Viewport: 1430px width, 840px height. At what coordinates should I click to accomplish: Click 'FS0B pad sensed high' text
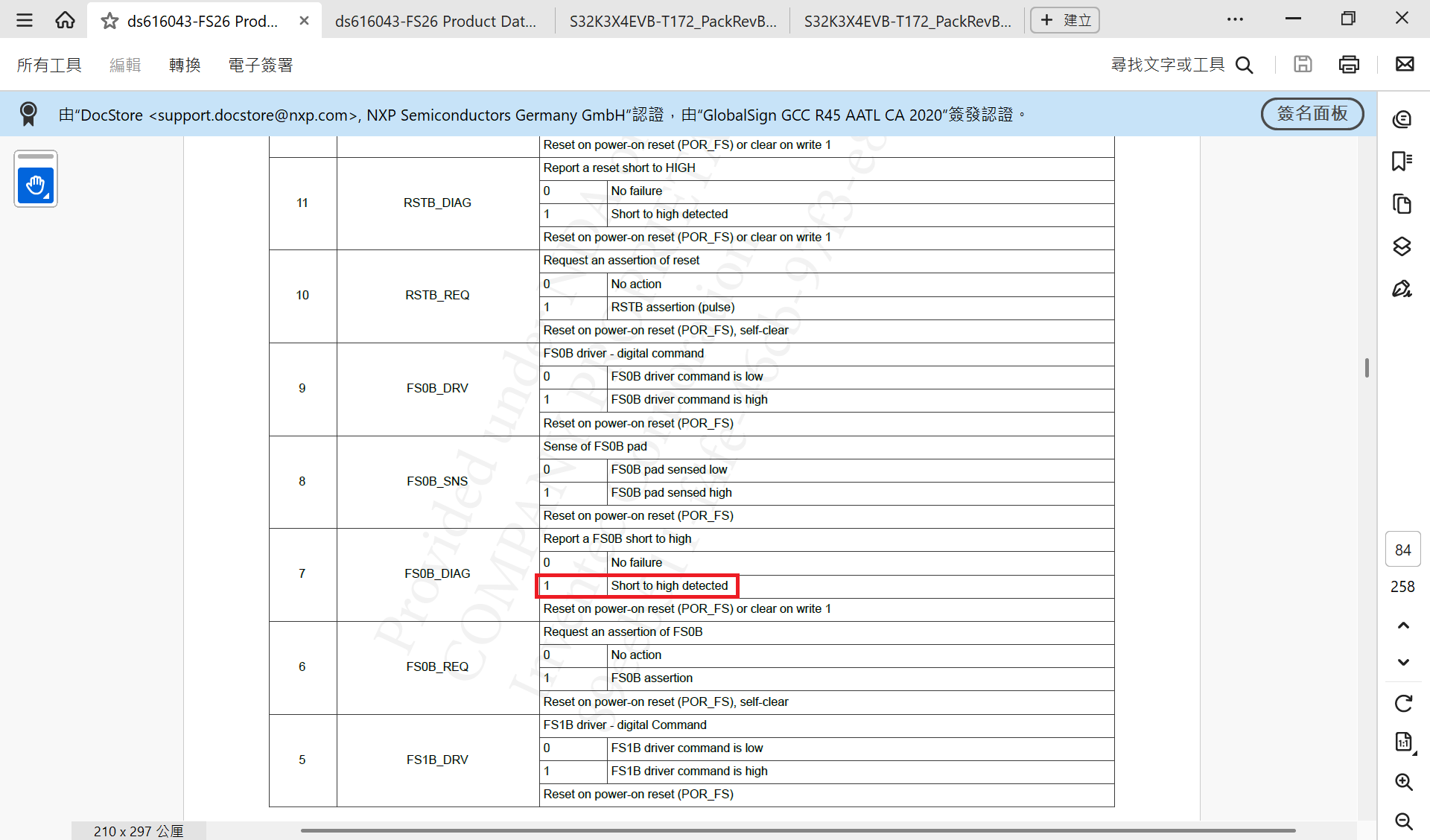[671, 492]
